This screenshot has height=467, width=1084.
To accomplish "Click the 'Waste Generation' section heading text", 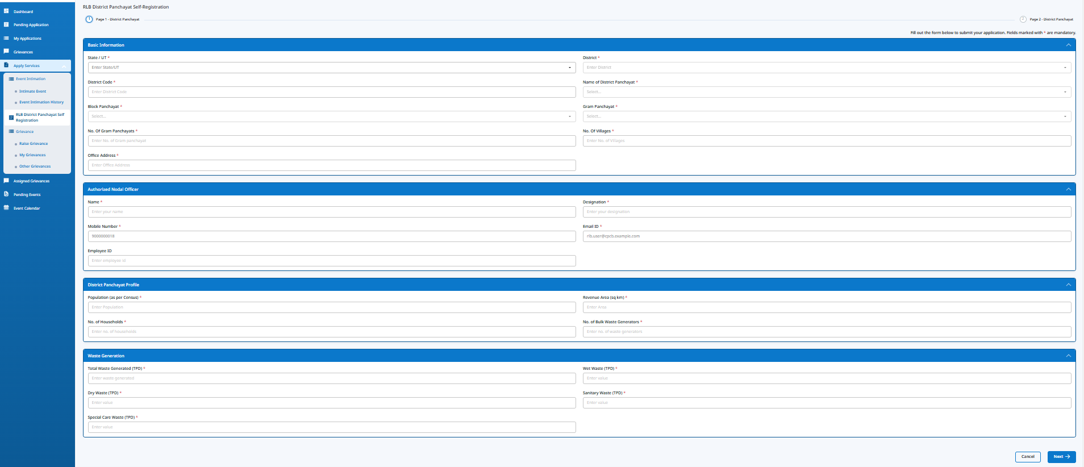I will [106, 356].
